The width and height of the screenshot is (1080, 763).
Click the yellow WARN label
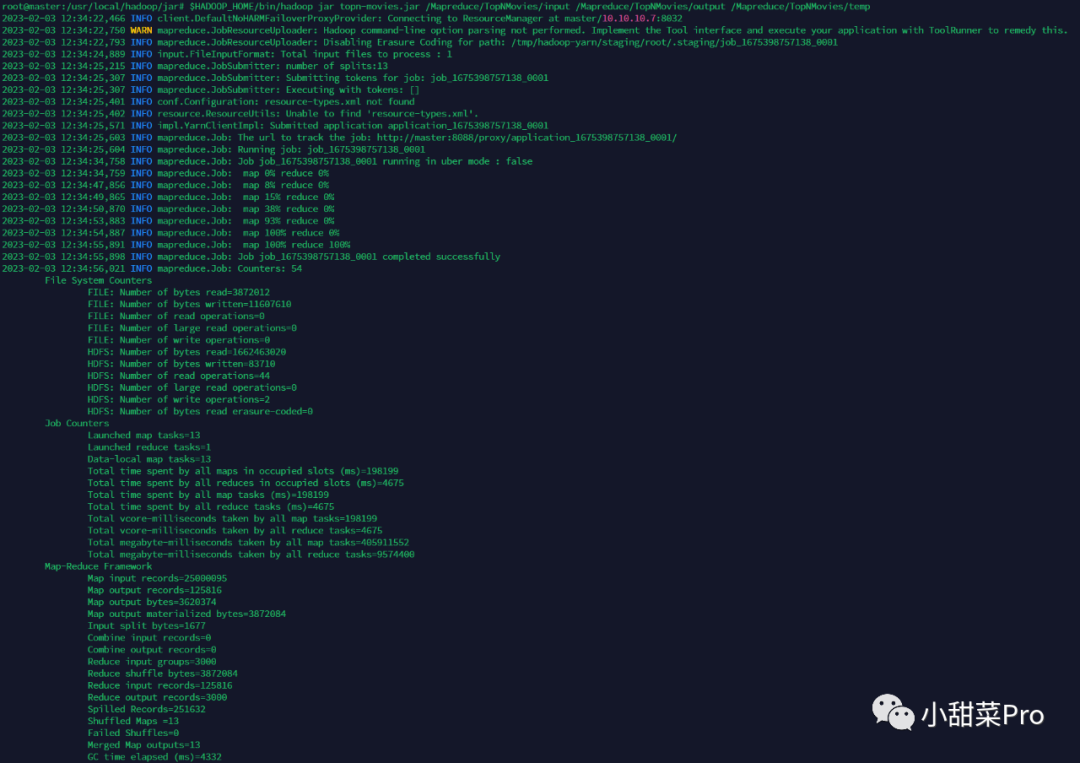[x=141, y=30]
